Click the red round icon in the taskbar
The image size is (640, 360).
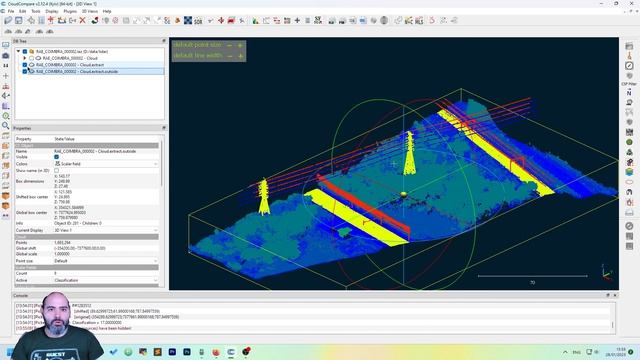[246, 352]
